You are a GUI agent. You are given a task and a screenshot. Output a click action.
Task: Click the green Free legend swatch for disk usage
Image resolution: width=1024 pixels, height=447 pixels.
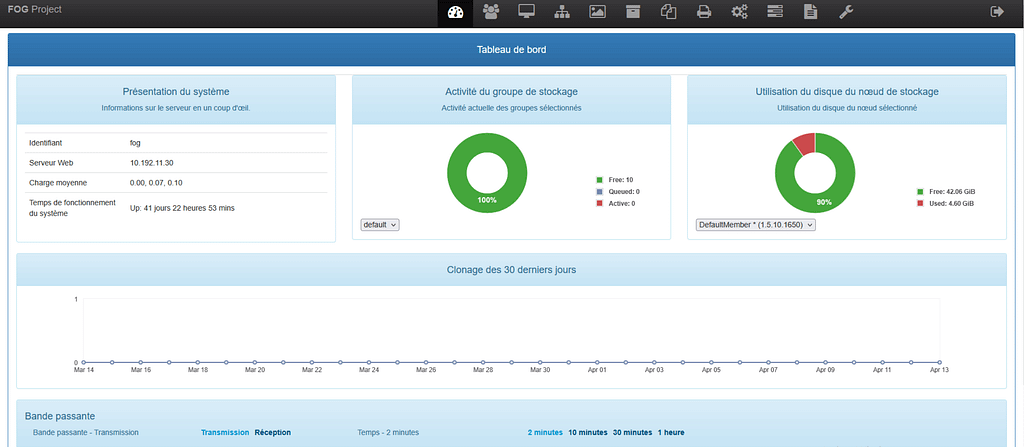pos(920,191)
